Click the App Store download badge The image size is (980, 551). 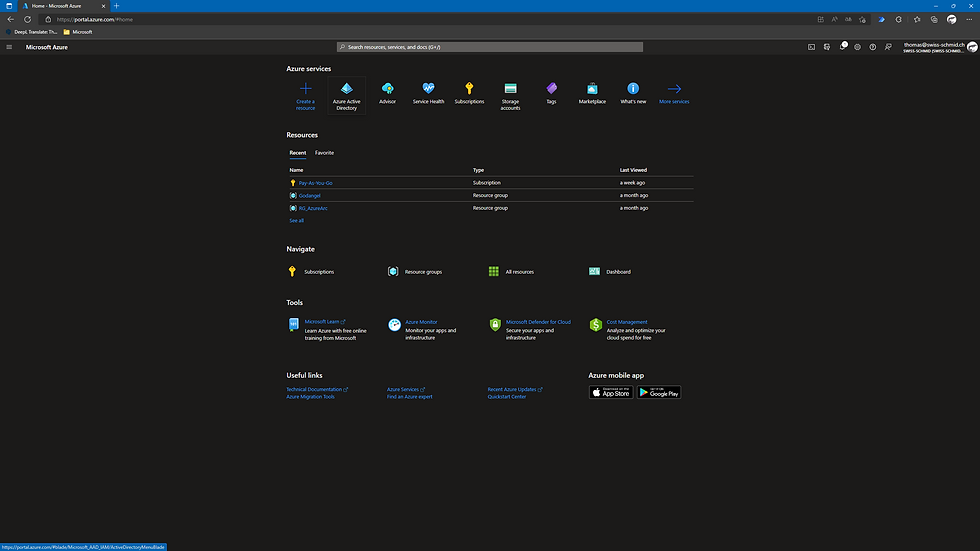pyautogui.click(x=611, y=392)
